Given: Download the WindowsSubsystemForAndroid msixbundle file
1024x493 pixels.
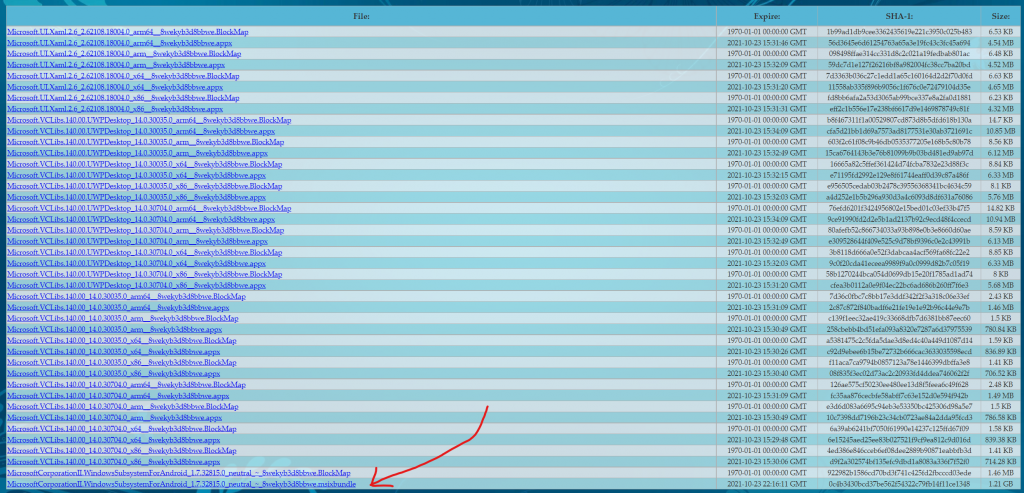Looking at the screenshot, I should (180, 484).
